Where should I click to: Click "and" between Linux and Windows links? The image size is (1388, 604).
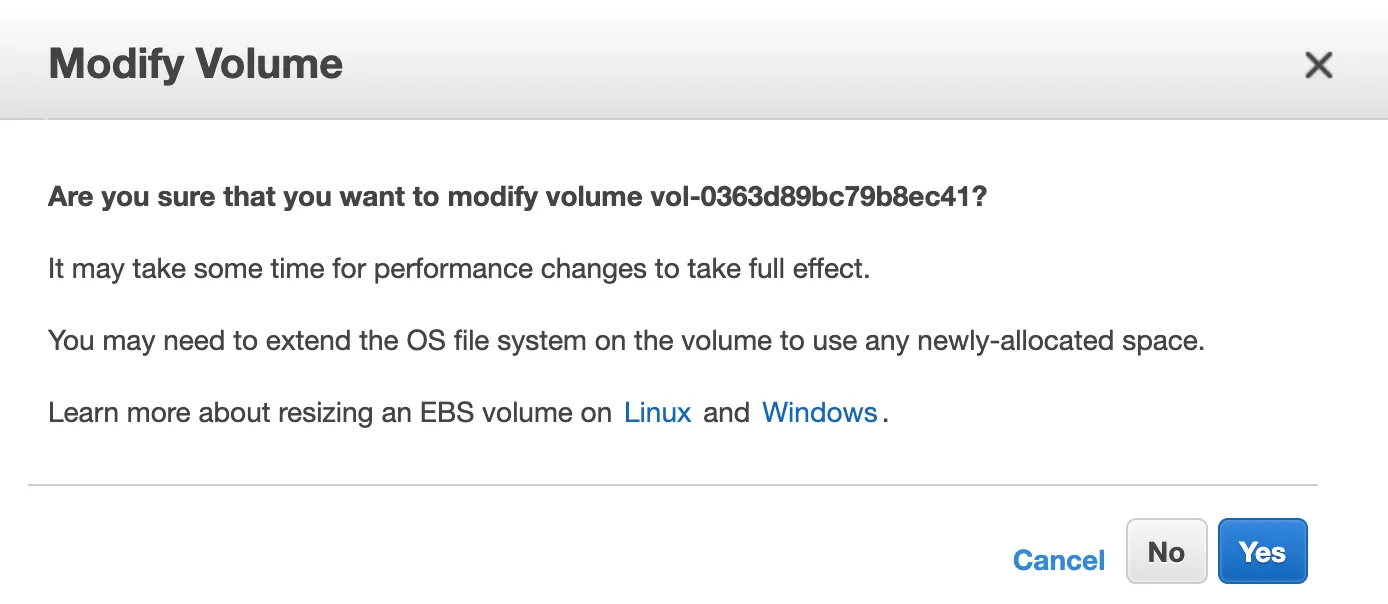[x=726, y=413]
